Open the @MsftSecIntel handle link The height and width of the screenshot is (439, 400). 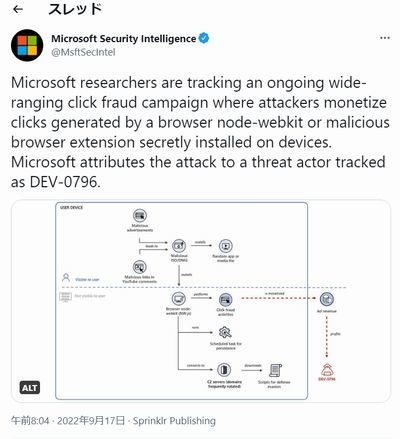[x=83, y=52]
